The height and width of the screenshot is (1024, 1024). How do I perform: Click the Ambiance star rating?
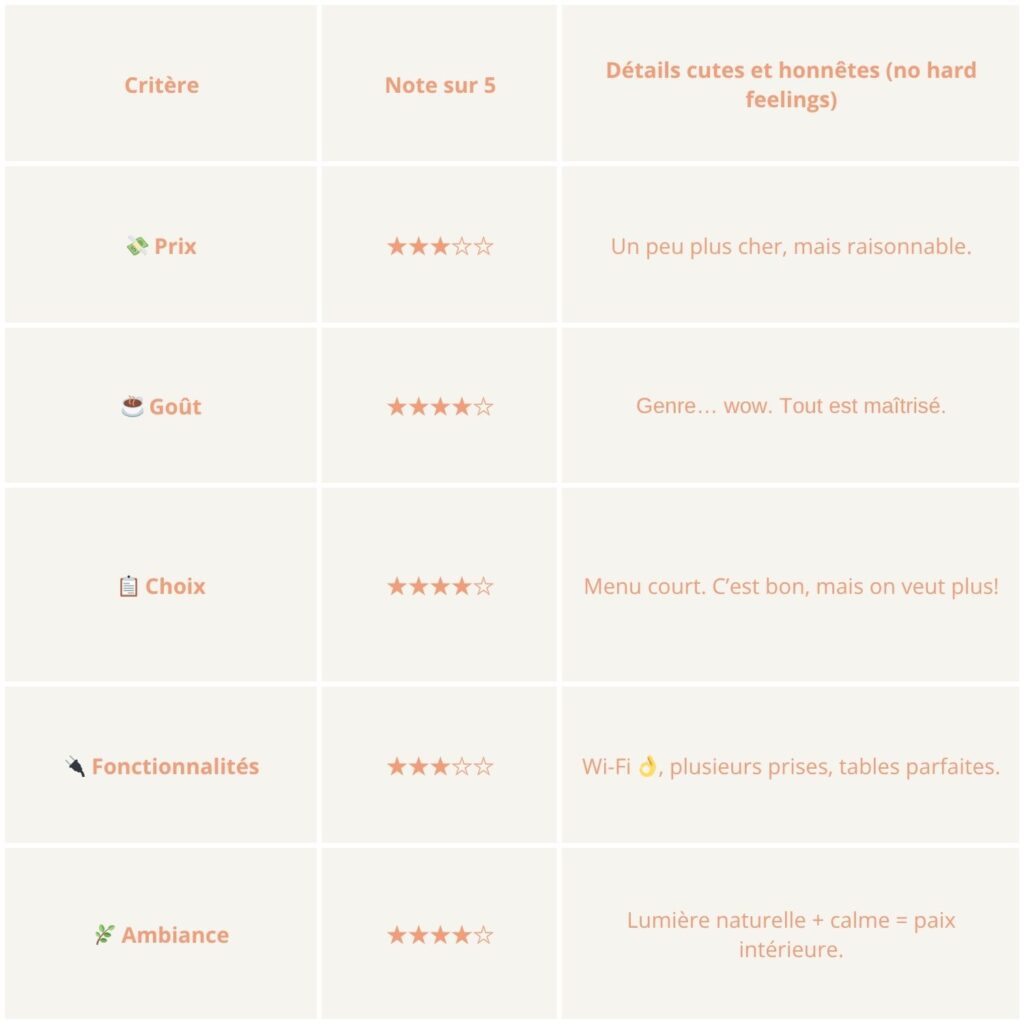click(440, 935)
